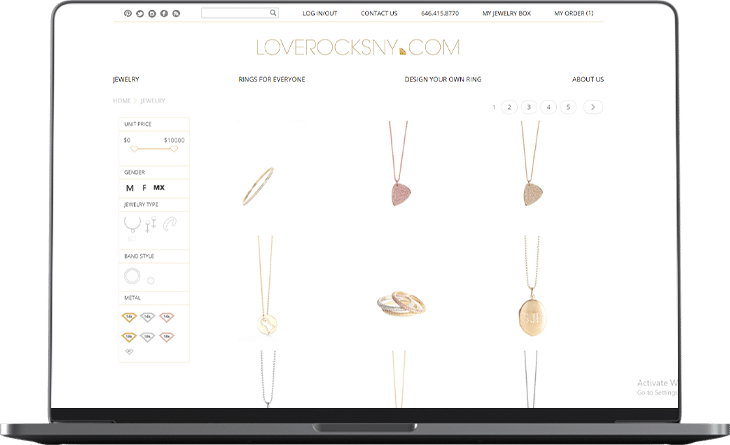Select first-row yellow gold metal diamond
Viewport: 730px width, 445px height.
pyautogui.click(x=129, y=317)
